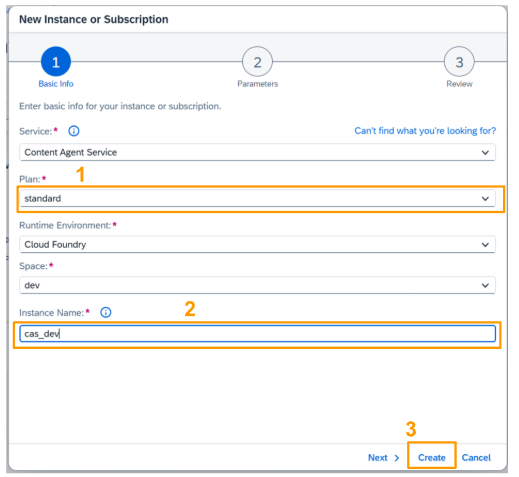Viewport: 519px width, 477px height.
Task: Click the Create button
Action: click(432, 458)
